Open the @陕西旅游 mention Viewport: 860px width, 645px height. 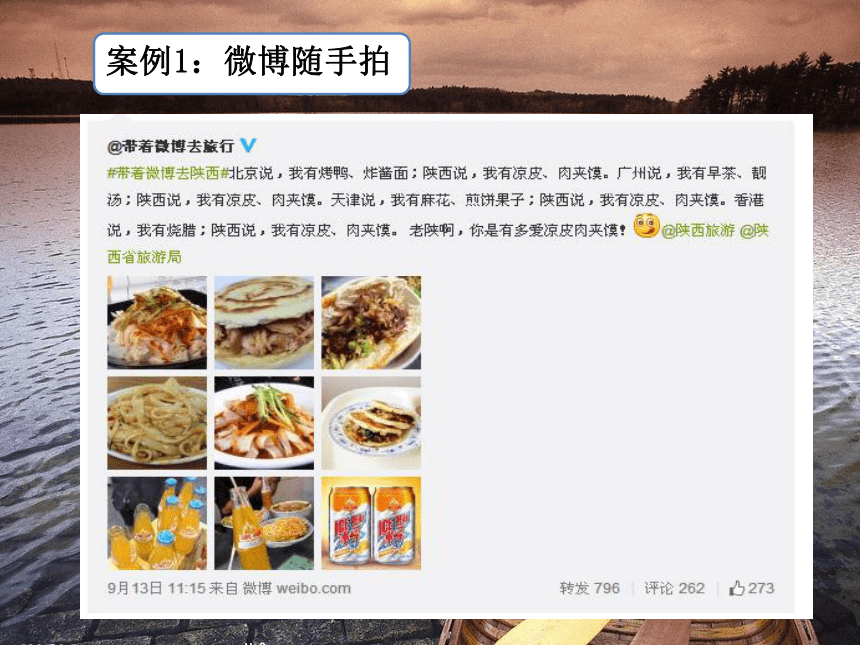click(698, 231)
